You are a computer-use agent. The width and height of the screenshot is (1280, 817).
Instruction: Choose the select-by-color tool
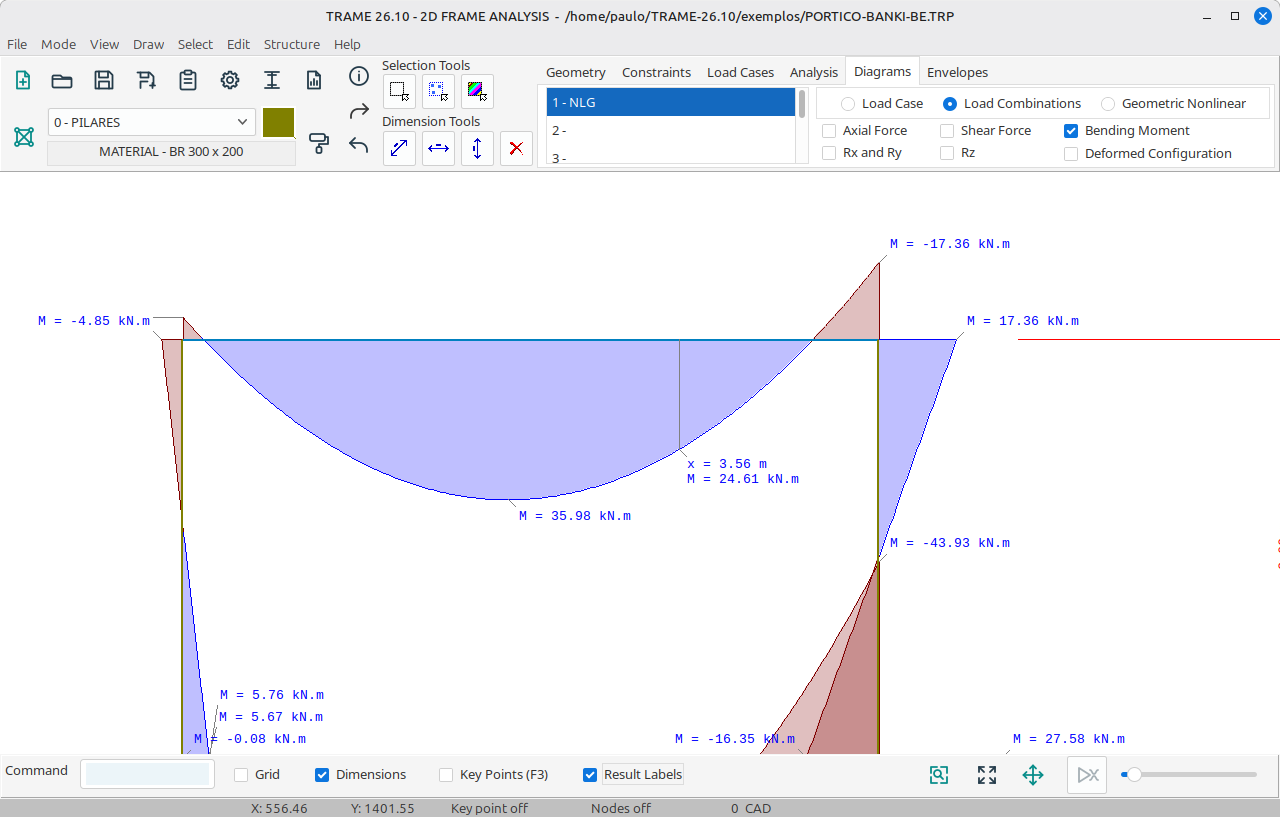pos(477,92)
